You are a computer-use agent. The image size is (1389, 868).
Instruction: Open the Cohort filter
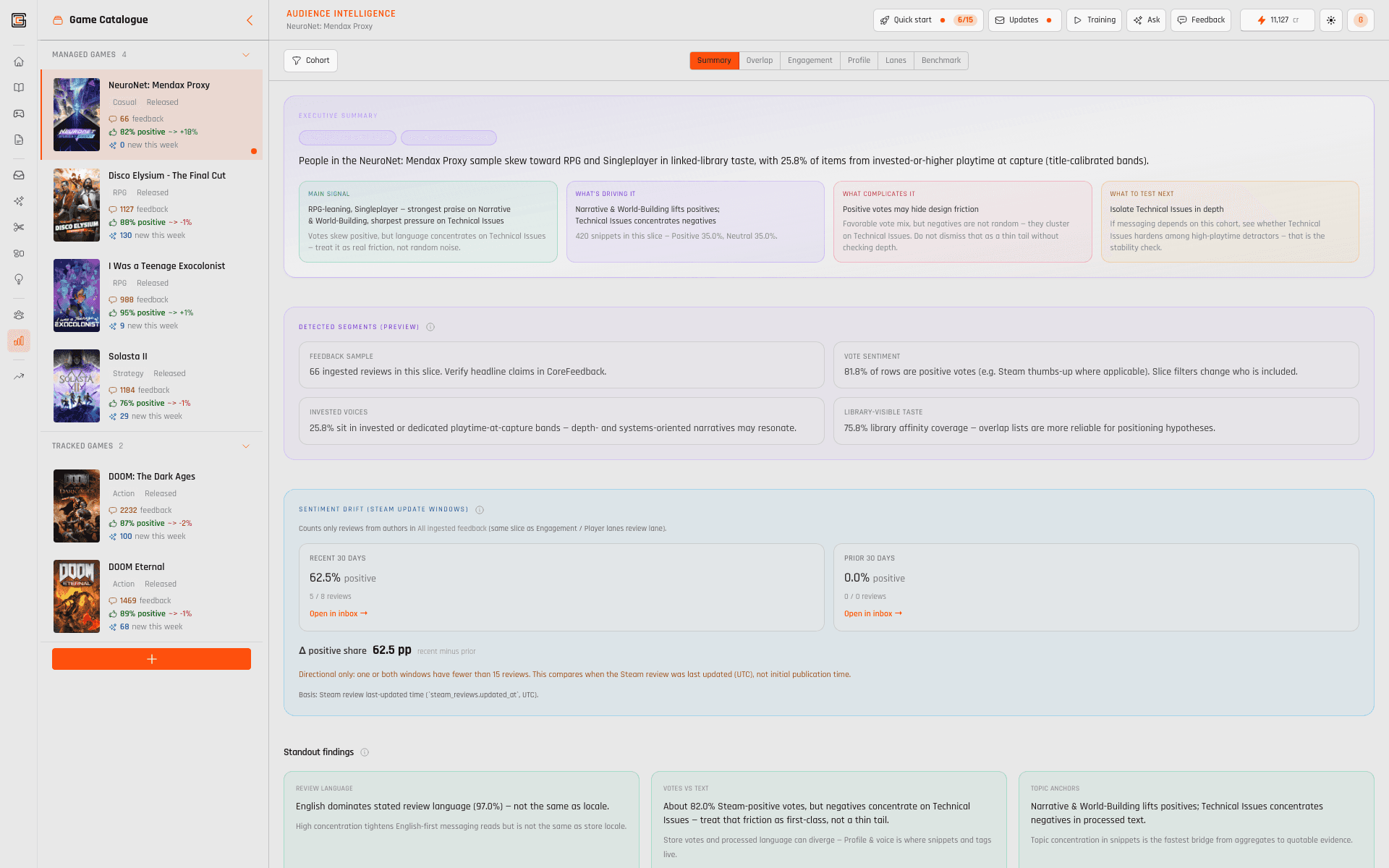310,60
